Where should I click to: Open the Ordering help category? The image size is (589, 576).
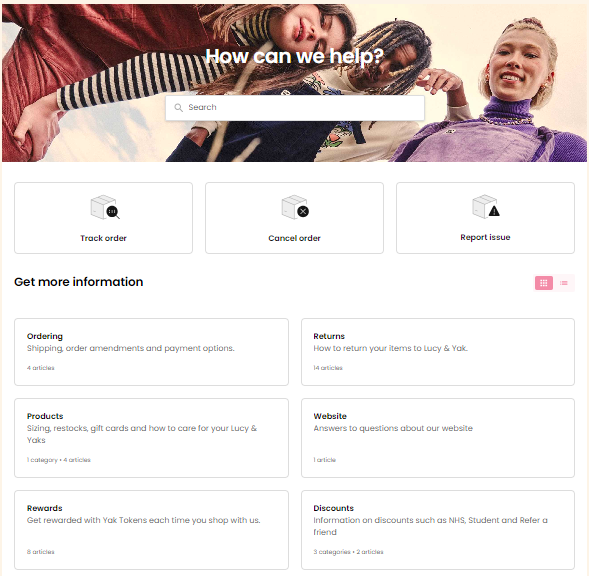point(151,352)
